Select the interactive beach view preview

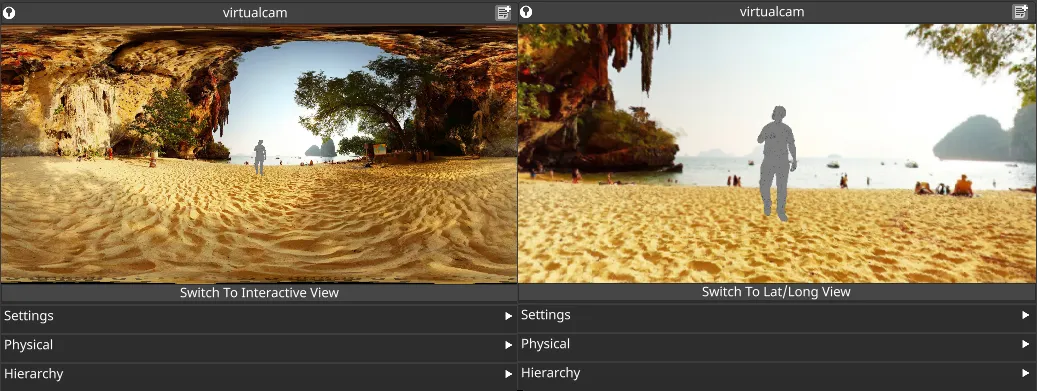tap(777, 153)
